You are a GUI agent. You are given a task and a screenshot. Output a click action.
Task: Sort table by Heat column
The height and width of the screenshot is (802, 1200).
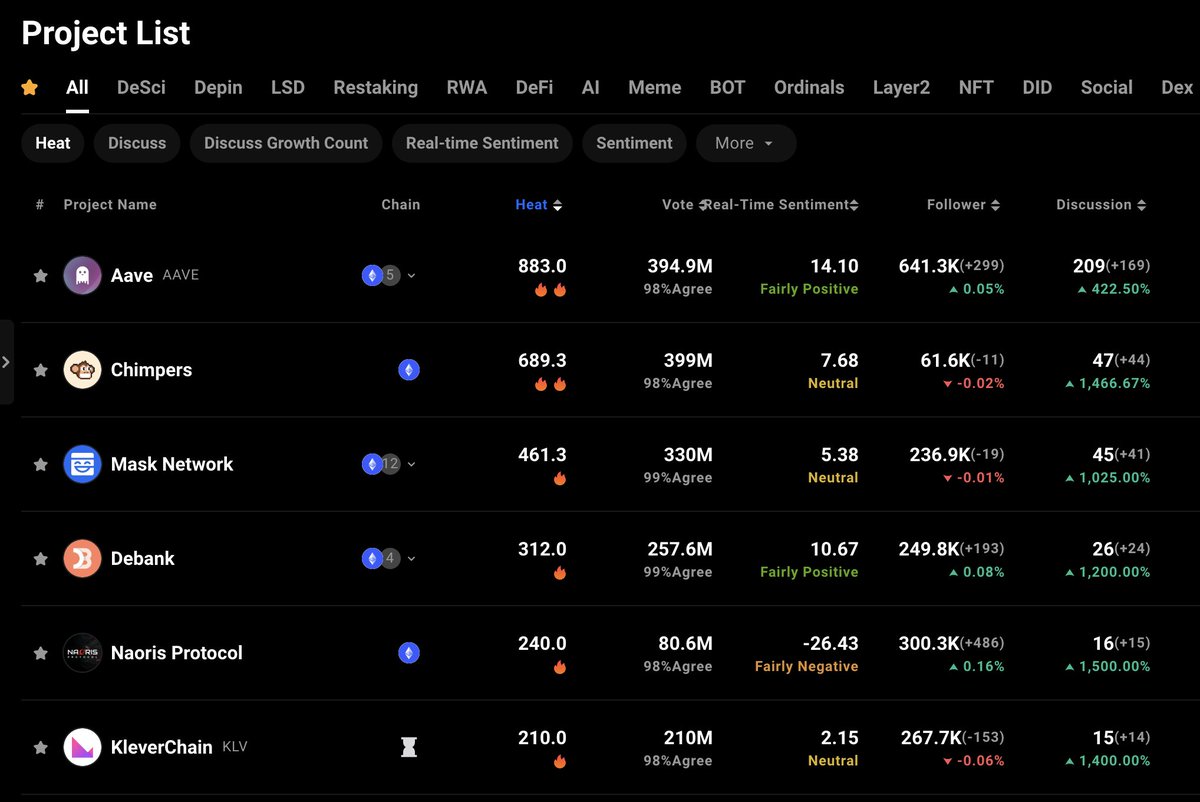(x=538, y=205)
